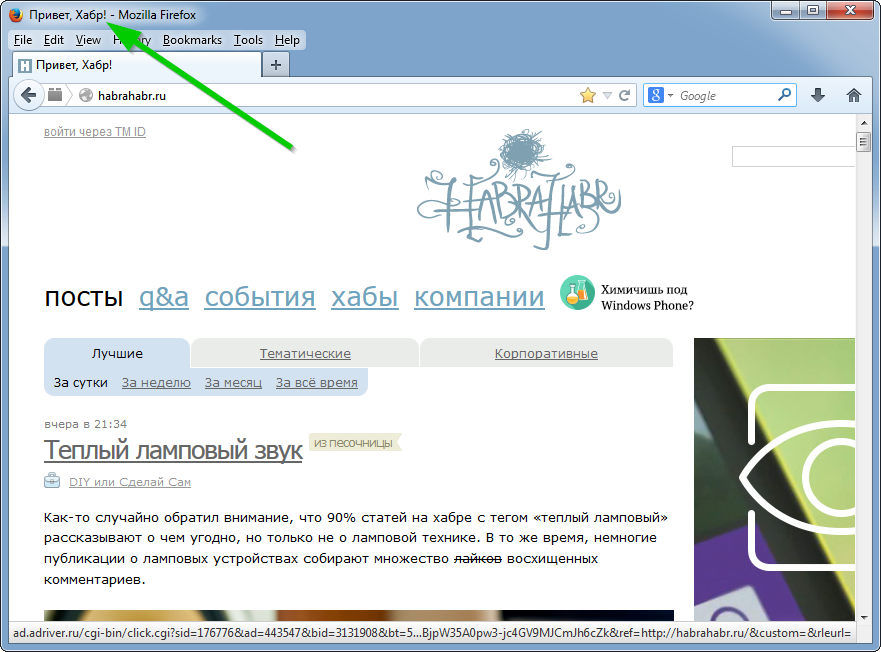Switch to the 'Корпоративные' tab
The height and width of the screenshot is (652, 881).
point(546,354)
